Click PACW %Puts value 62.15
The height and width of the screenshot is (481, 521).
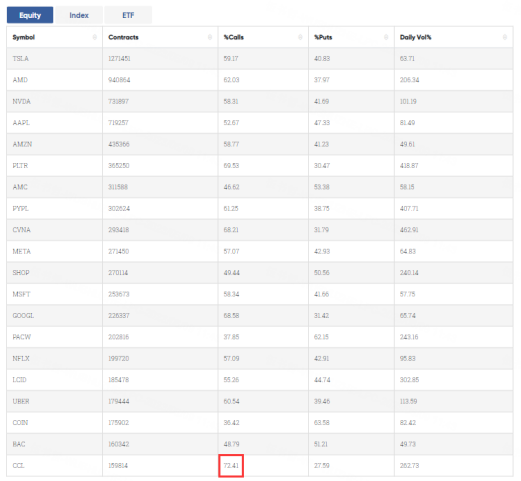click(x=321, y=337)
